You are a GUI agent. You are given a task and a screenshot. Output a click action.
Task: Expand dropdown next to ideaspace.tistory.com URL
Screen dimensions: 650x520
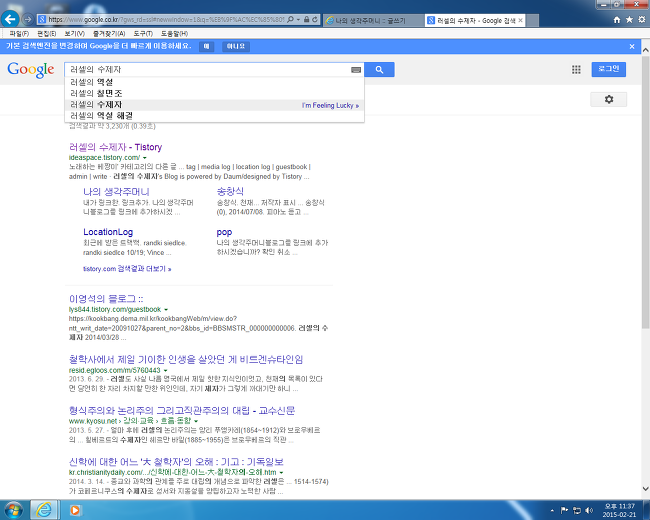point(145,158)
